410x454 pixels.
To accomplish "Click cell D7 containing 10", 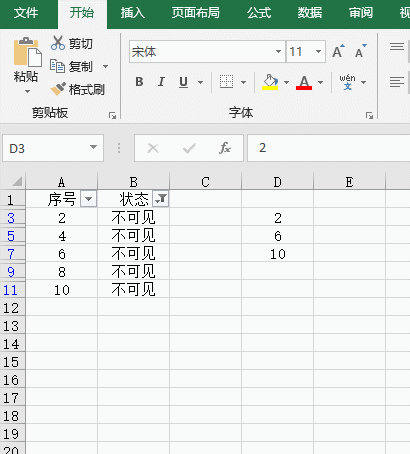I will pos(277,254).
